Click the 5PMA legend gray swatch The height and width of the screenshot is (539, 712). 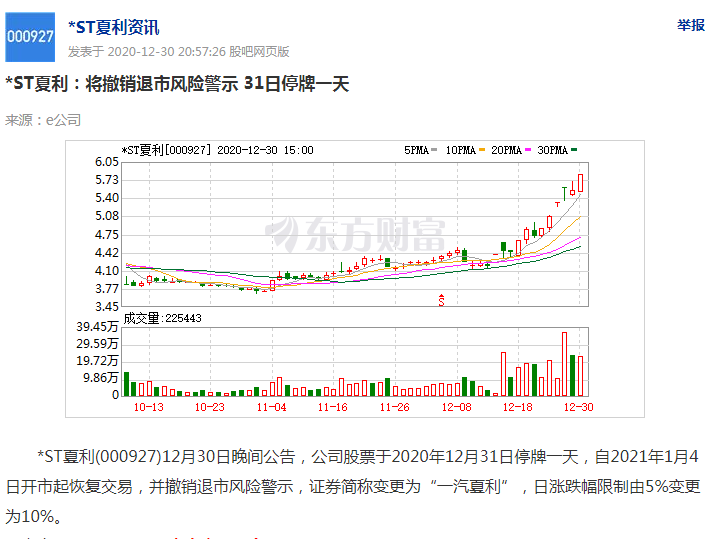pos(434,150)
